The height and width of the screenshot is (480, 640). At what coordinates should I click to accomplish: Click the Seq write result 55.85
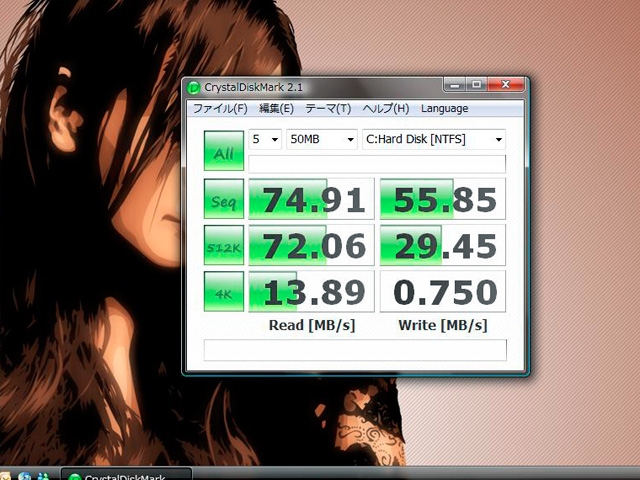443,199
